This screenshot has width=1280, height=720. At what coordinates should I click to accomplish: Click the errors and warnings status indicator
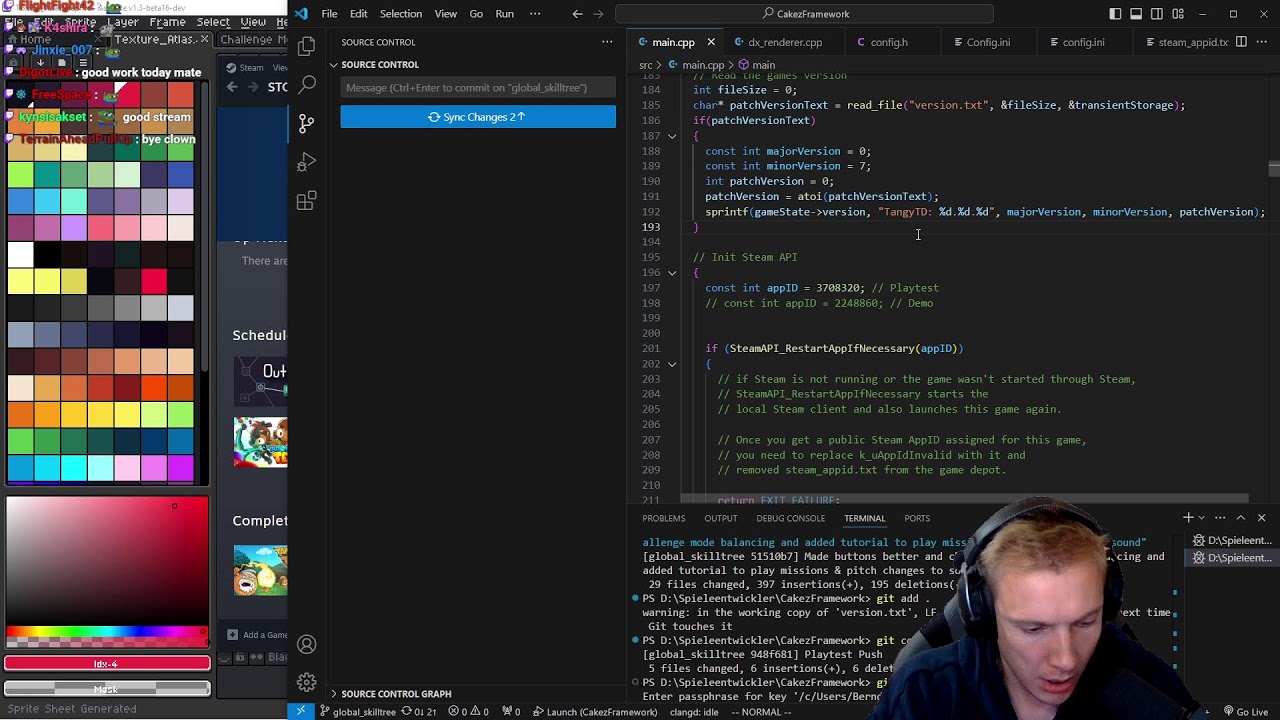[x=471, y=712]
